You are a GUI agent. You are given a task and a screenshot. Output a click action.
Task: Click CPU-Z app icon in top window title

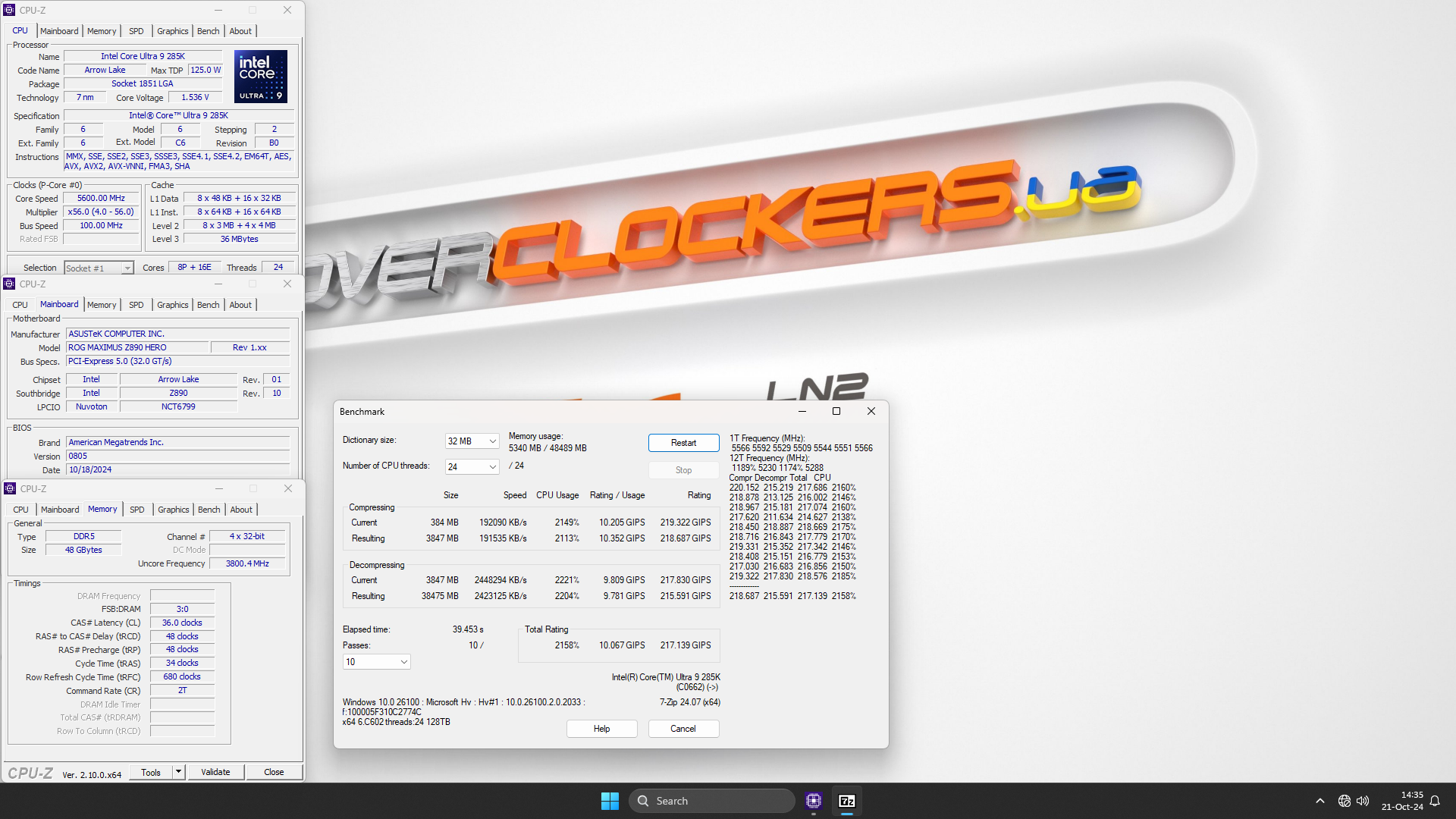10,10
